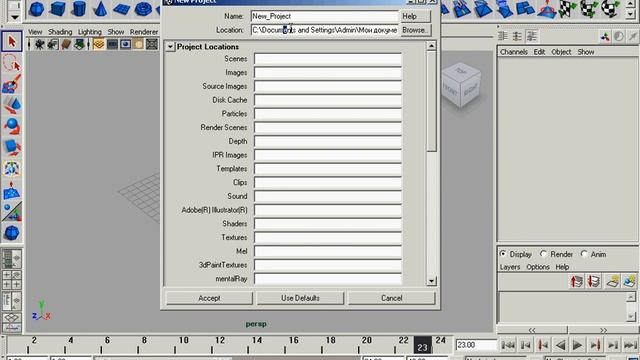Click the mentalRay location field
This screenshot has height=360, width=640.
[x=328, y=279]
